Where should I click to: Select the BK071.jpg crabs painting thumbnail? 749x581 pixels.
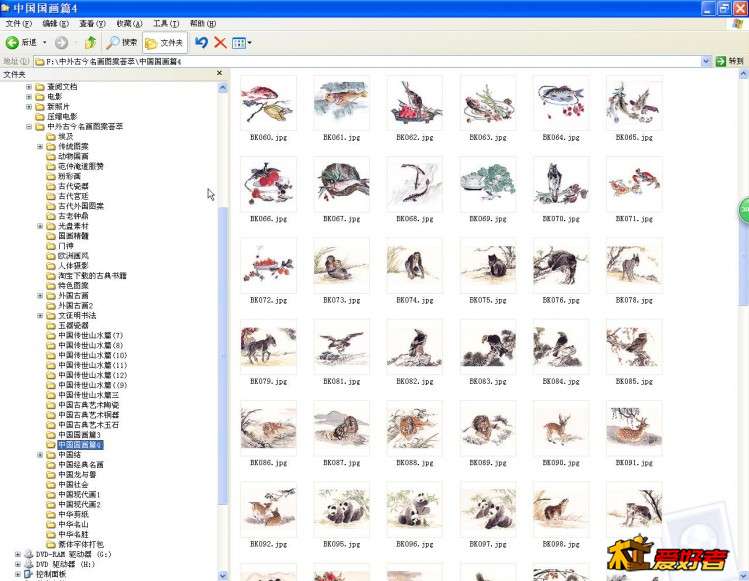point(634,184)
